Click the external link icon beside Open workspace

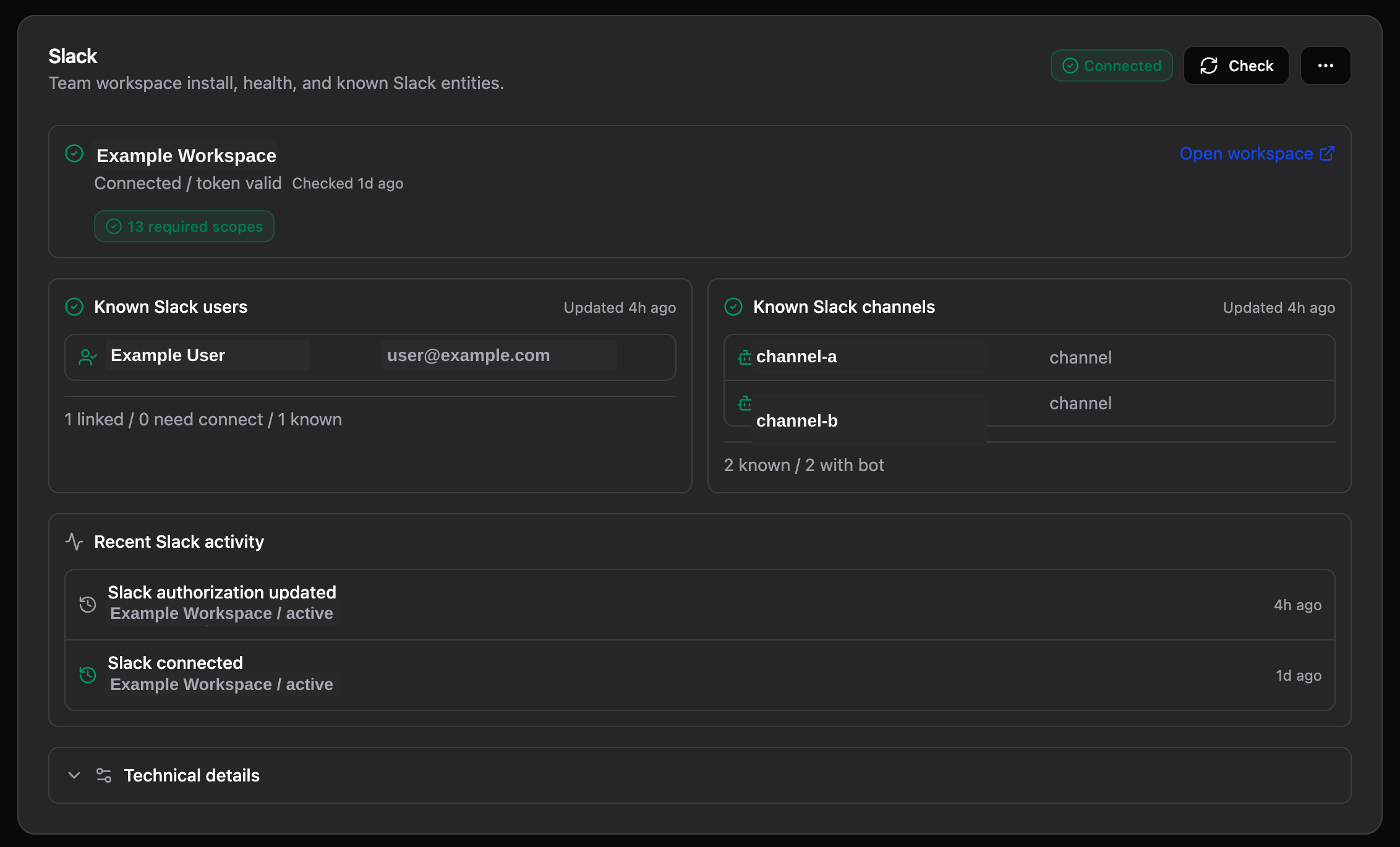[1327, 153]
